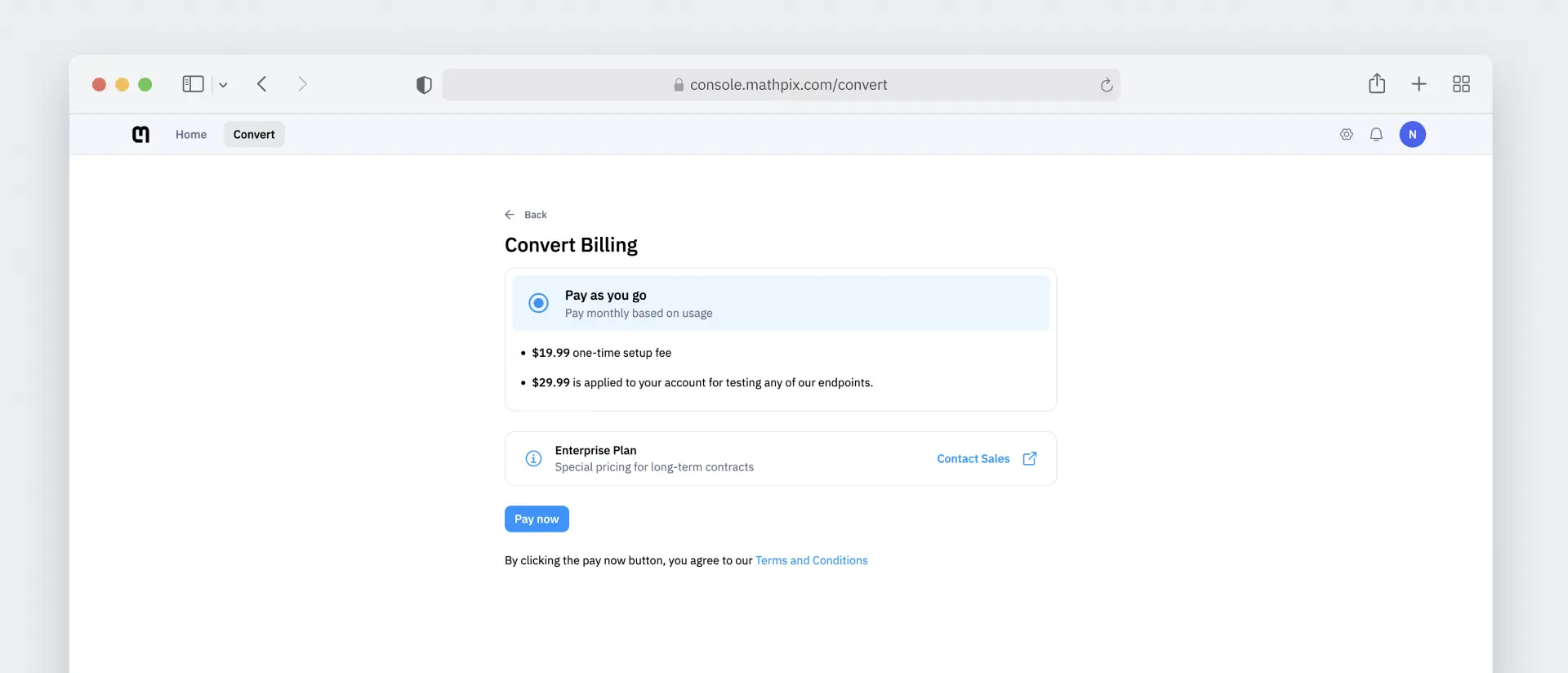Click the Special pricing for long-term contracts text
This screenshot has width=1568, height=673.
pos(654,467)
